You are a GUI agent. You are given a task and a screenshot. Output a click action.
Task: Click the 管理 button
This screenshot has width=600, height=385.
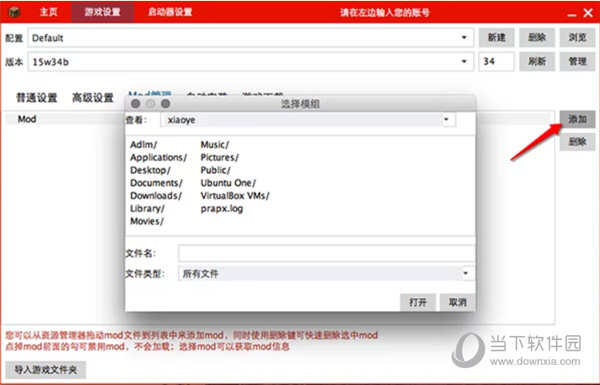[x=577, y=61]
